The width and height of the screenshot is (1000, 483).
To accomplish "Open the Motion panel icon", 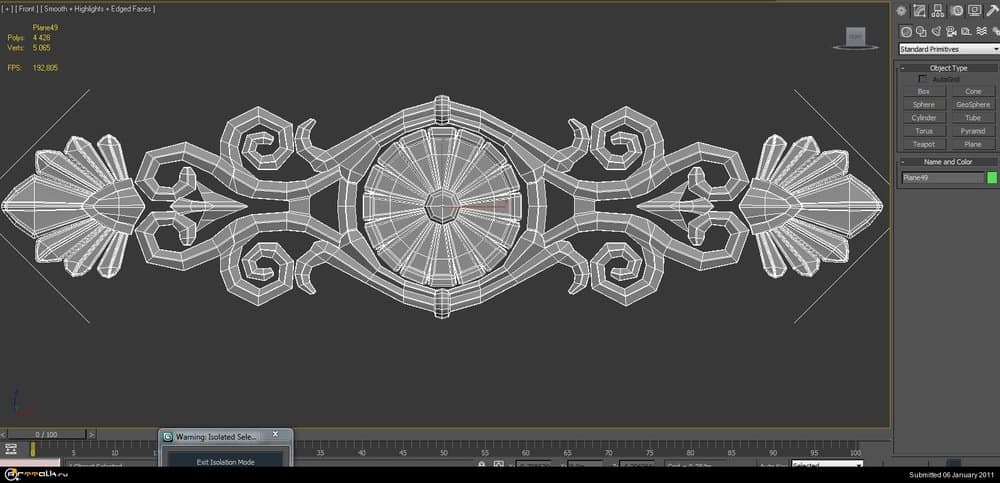I will [956, 11].
